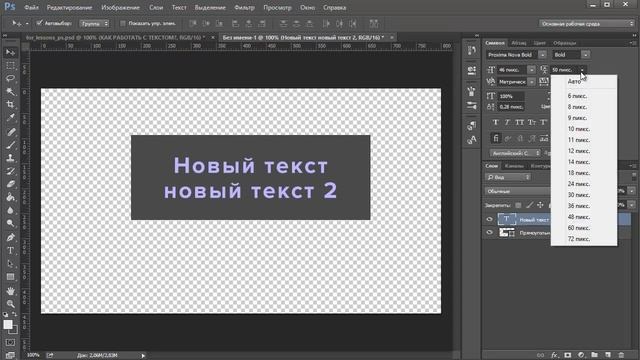Toggle the Автовыбор checkbox
This screenshot has width=640, height=360.
point(40,23)
